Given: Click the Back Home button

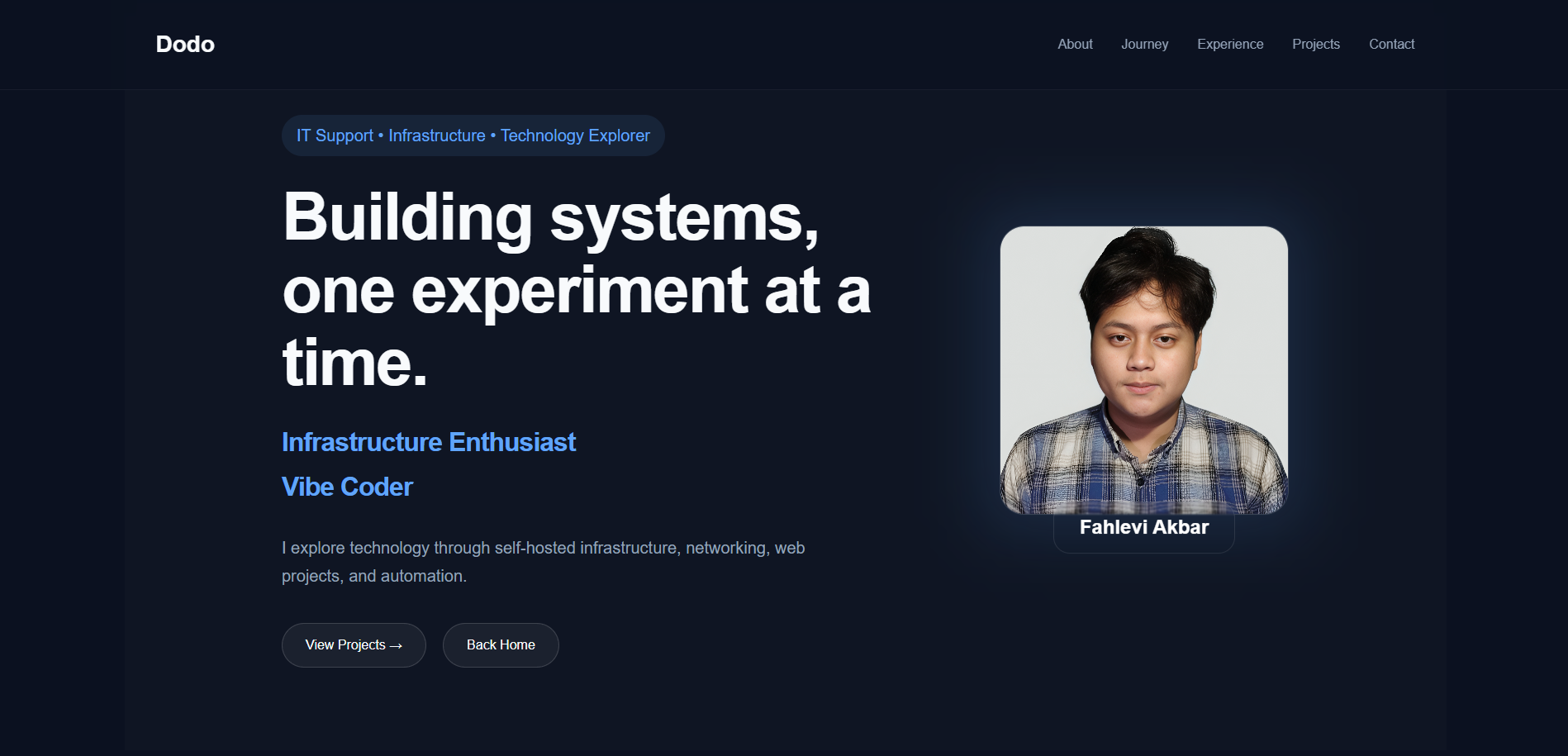Looking at the screenshot, I should pos(501,645).
